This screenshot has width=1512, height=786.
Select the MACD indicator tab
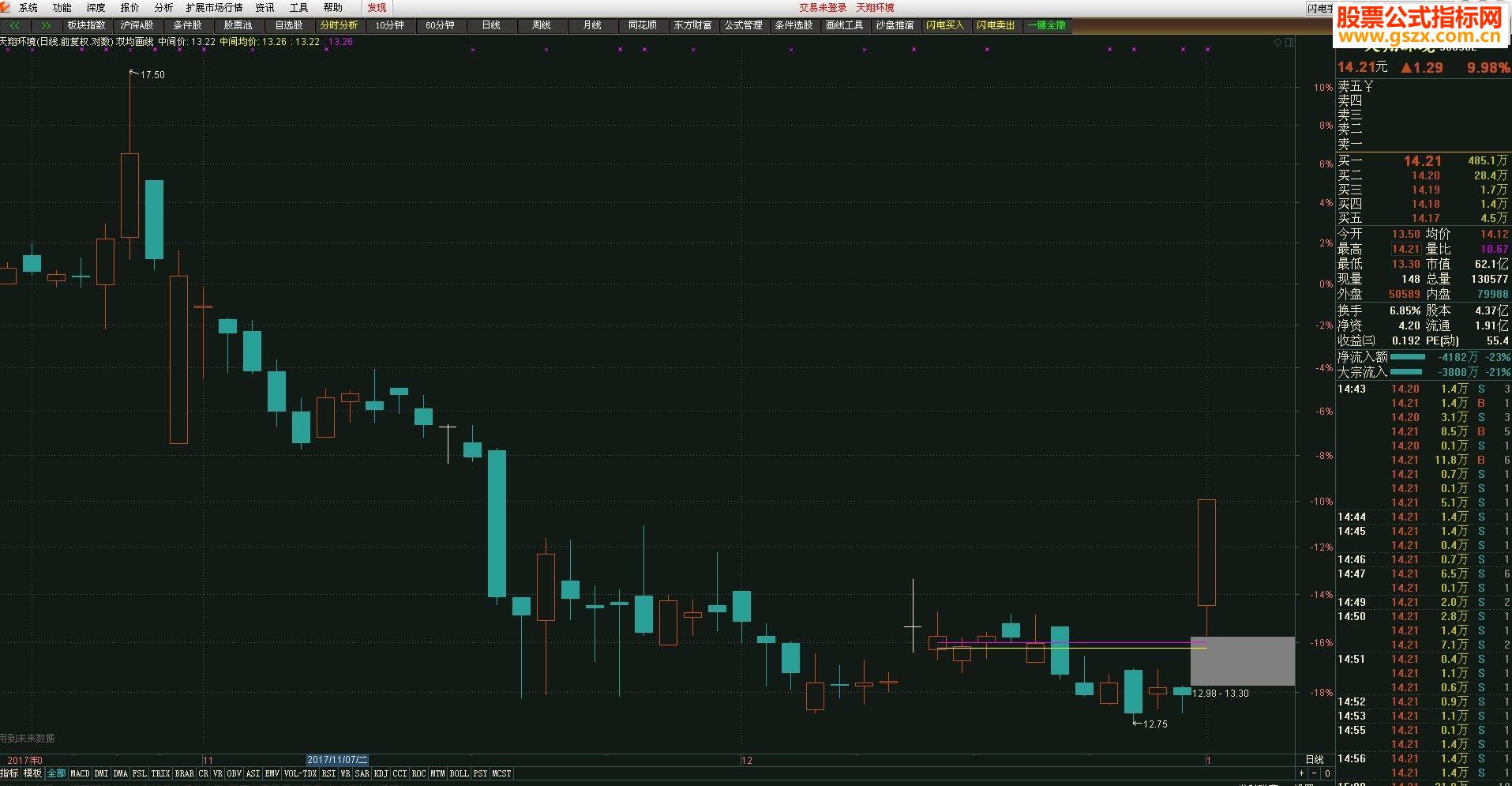click(x=81, y=773)
